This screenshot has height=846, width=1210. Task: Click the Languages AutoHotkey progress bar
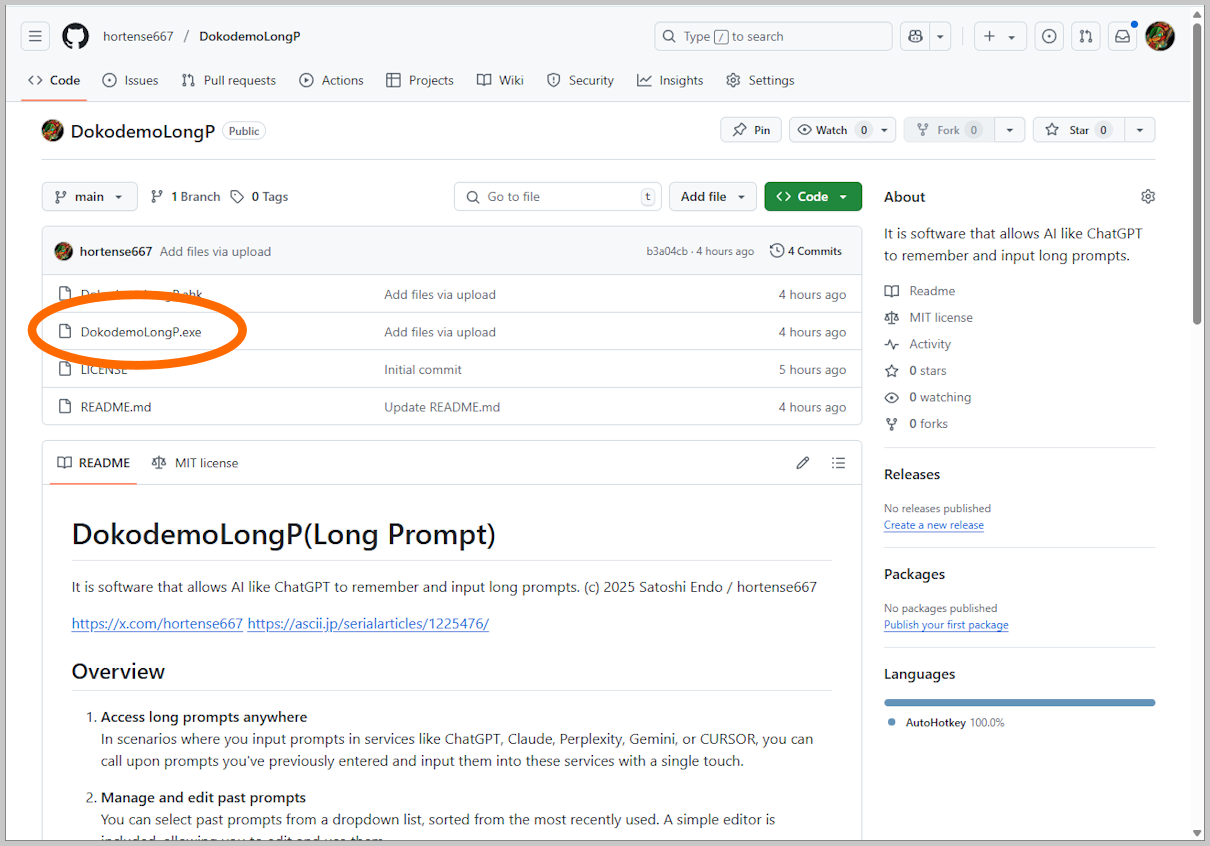click(x=1020, y=703)
